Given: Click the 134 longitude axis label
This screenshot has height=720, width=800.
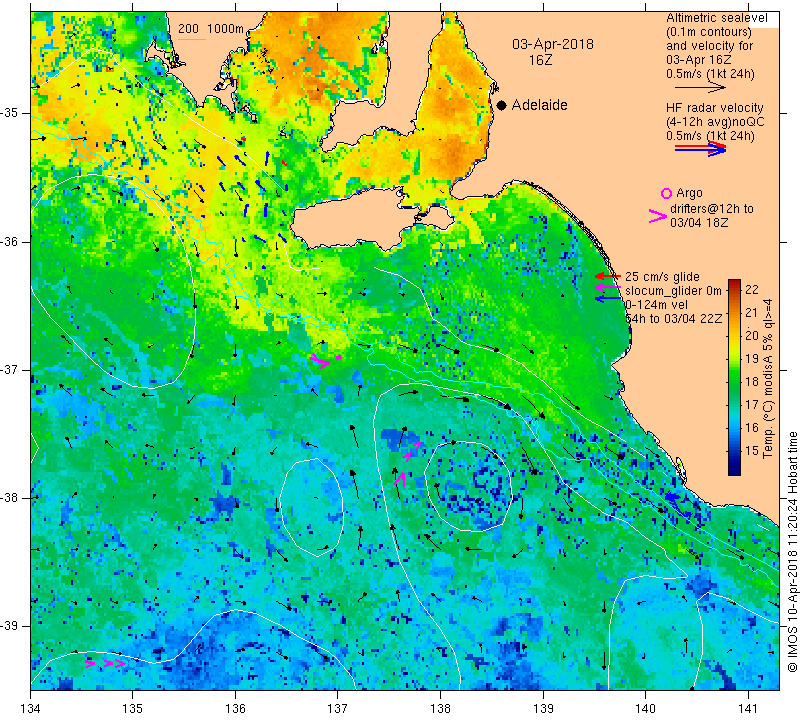Looking at the screenshot, I should point(31,709).
